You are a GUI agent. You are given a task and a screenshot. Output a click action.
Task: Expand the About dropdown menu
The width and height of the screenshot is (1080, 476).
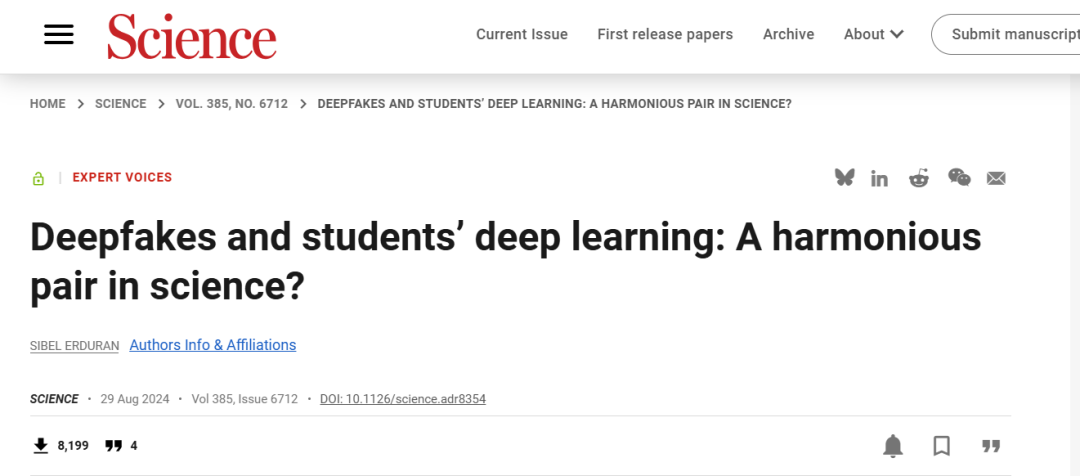pos(873,34)
